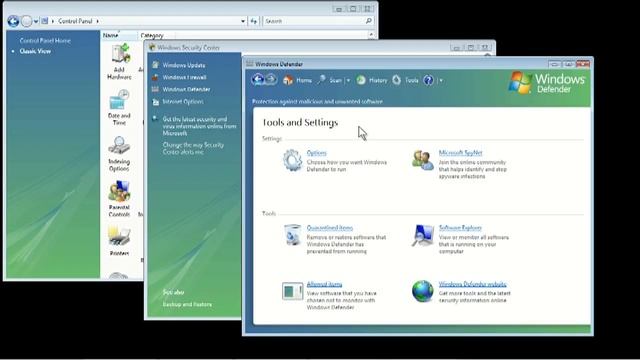Click Control Panel breadcrumb in address bar
This screenshot has width=640, height=360.
75,21
